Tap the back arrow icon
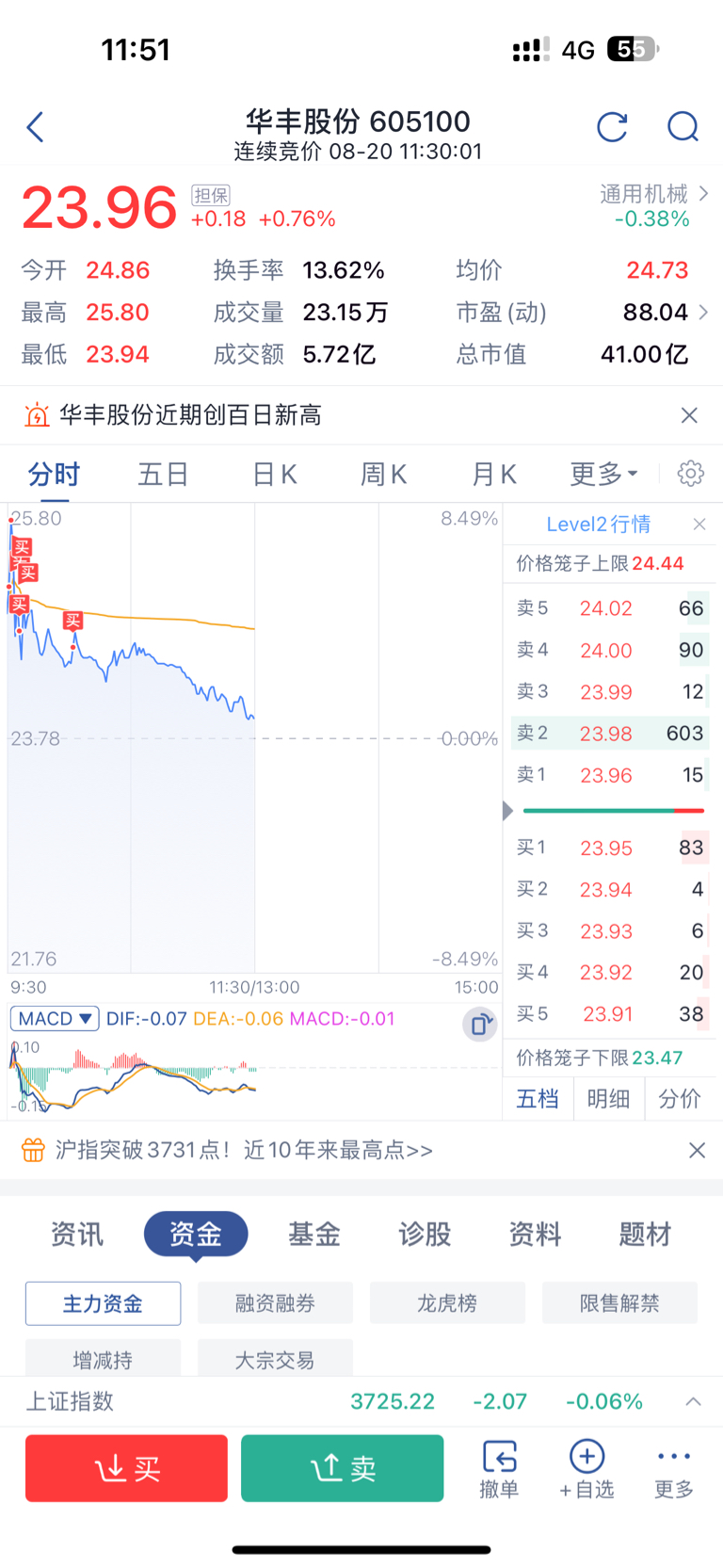 (36, 127)
